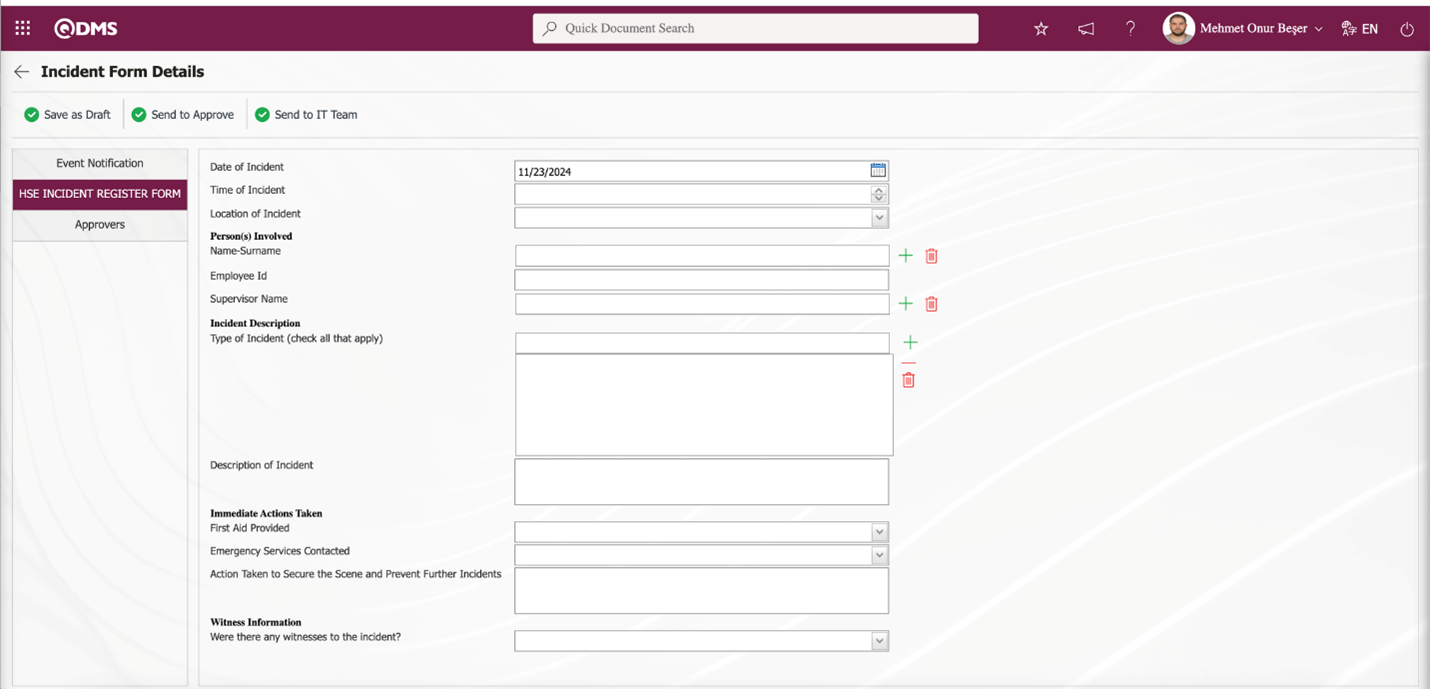Image resolution: width=1430 pixels, height=689 pixels.
Task: Open the calendar picker for Date of Incident
Action: click(878, 171)
